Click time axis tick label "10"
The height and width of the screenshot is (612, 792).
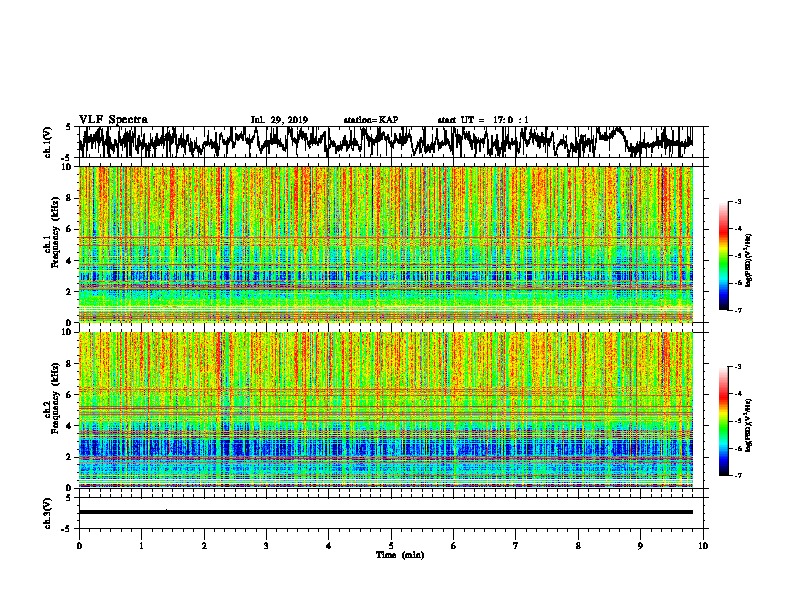click(x=703, y=546)
